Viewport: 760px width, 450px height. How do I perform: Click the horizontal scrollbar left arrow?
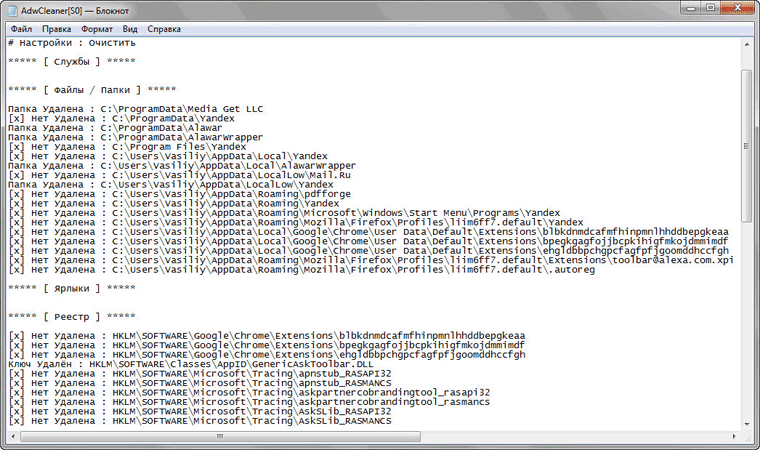click(13, 436)
